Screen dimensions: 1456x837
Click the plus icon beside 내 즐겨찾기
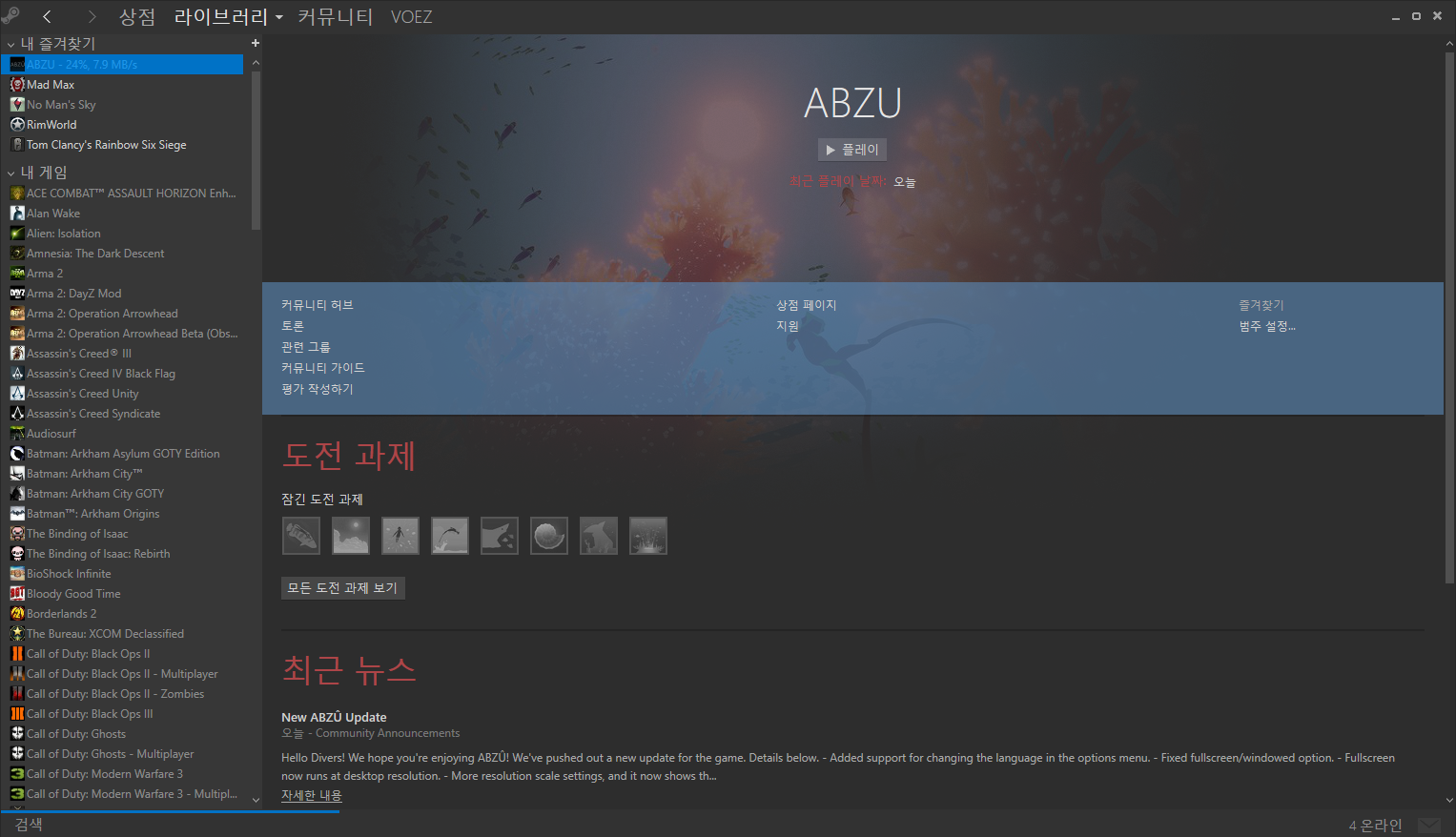pos(255,43)
